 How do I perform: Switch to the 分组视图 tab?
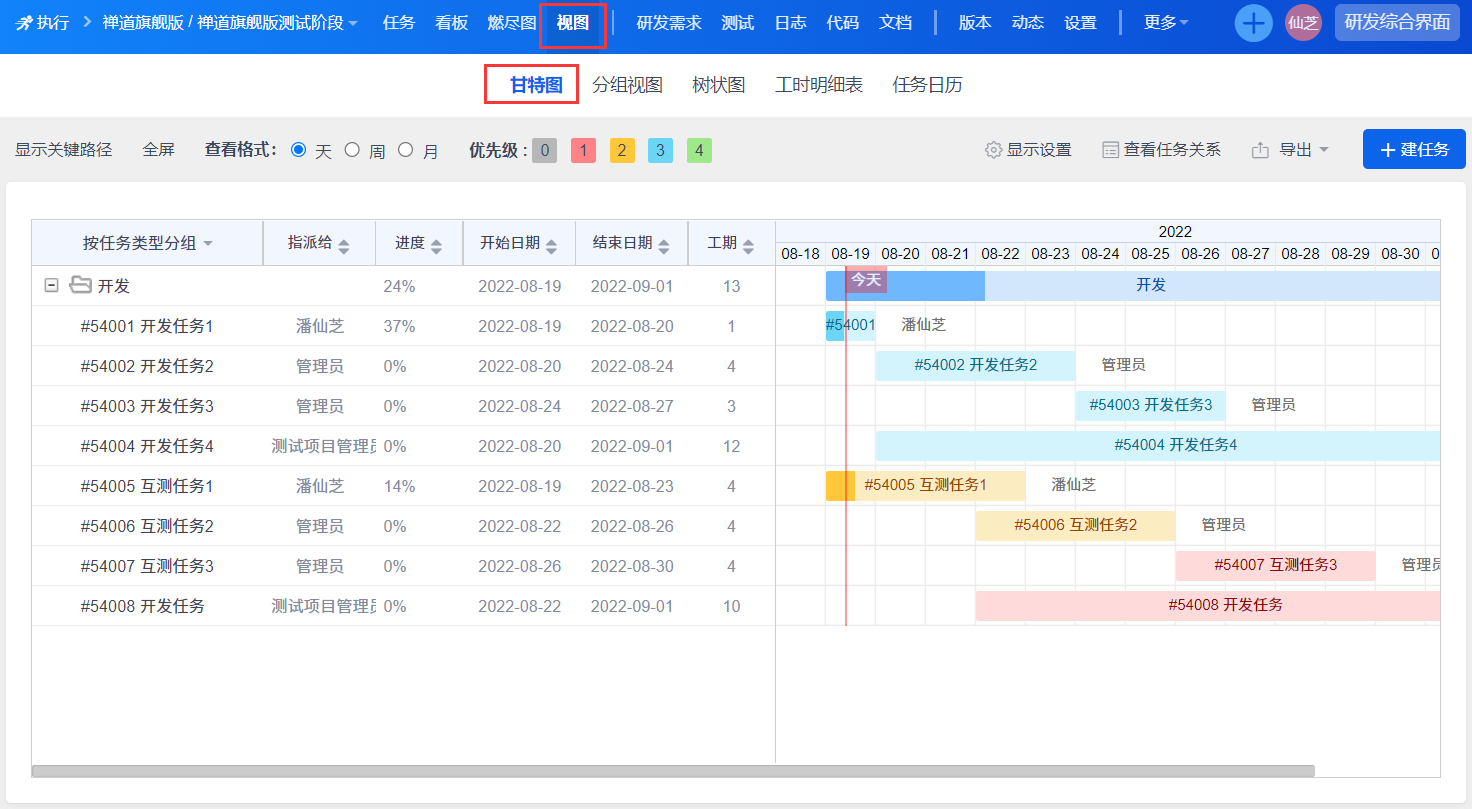pyautogui.click(x=627, y=85)
